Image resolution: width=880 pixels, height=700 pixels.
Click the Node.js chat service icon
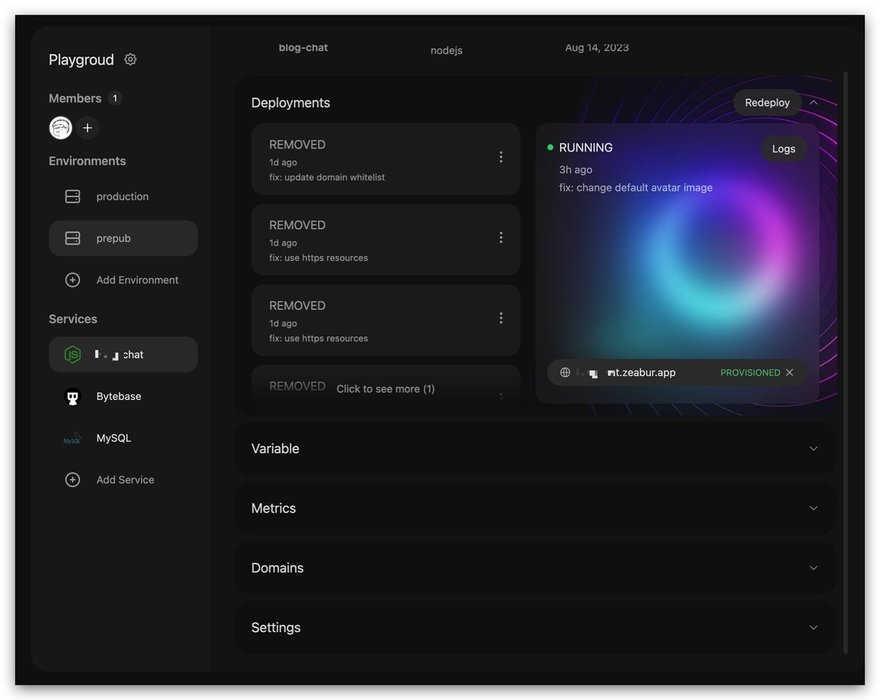(x=72, y=355)
